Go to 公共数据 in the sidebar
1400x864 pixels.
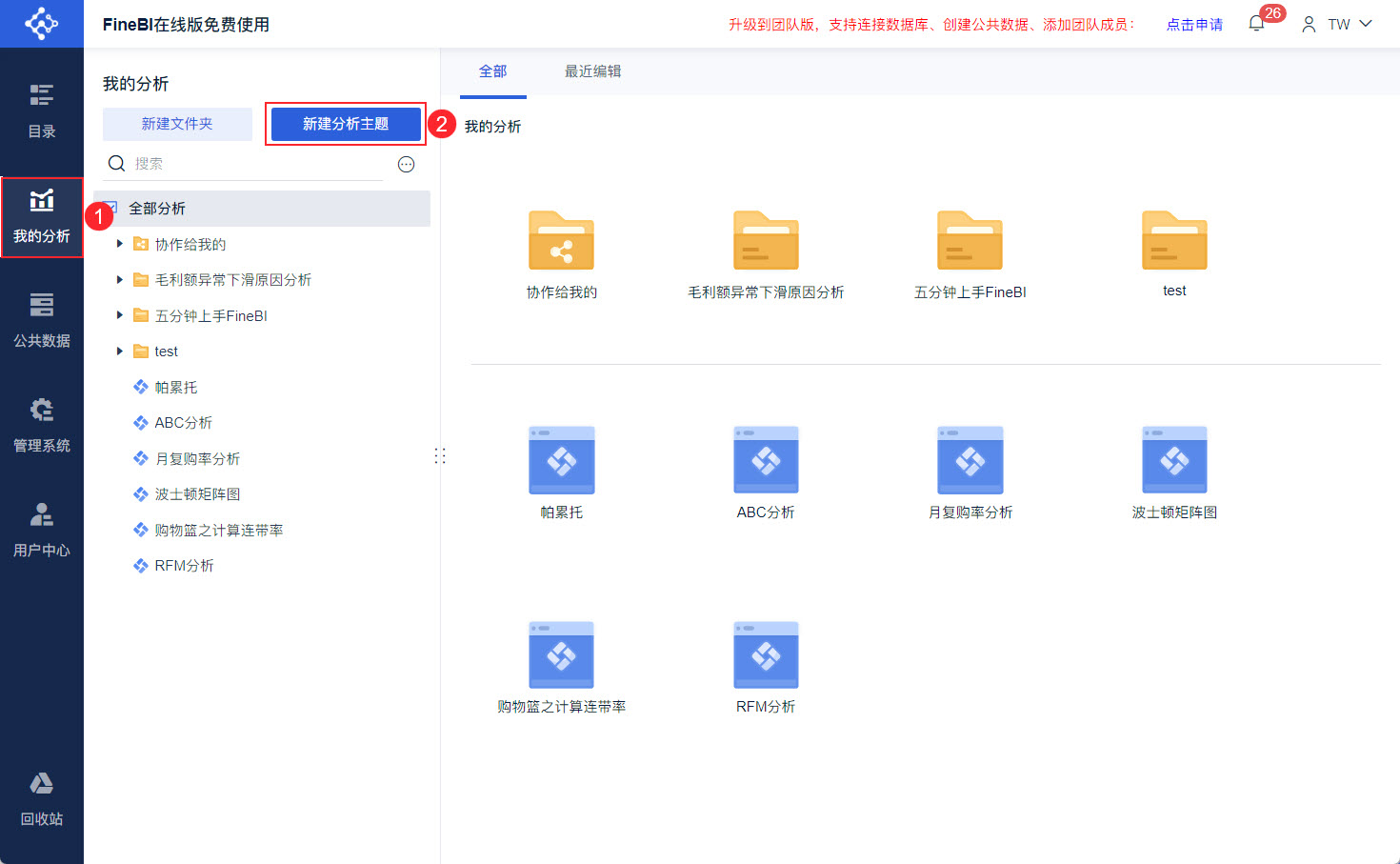(42, 321)
